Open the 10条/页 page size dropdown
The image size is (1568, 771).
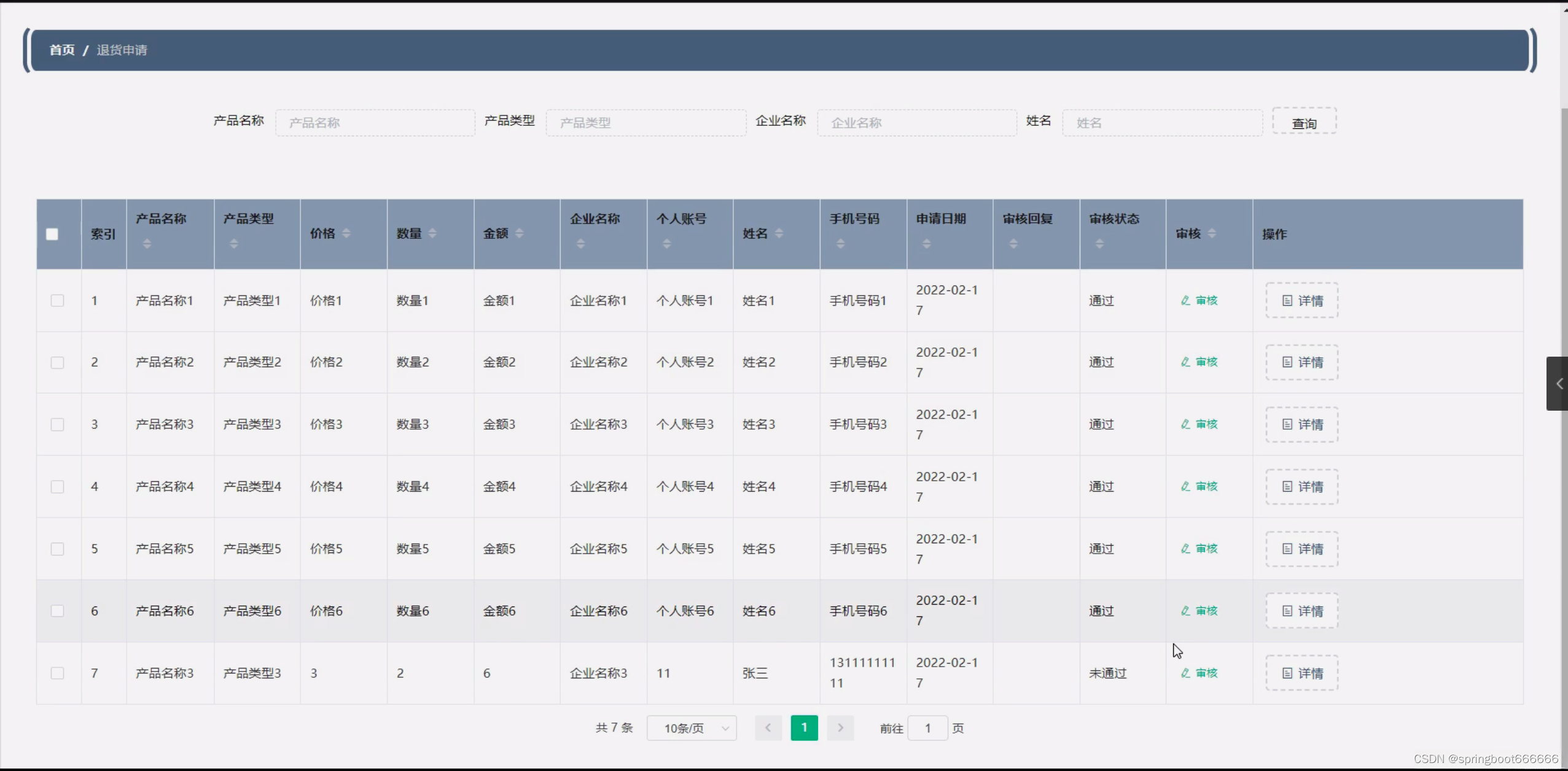[x=692, y=729]
